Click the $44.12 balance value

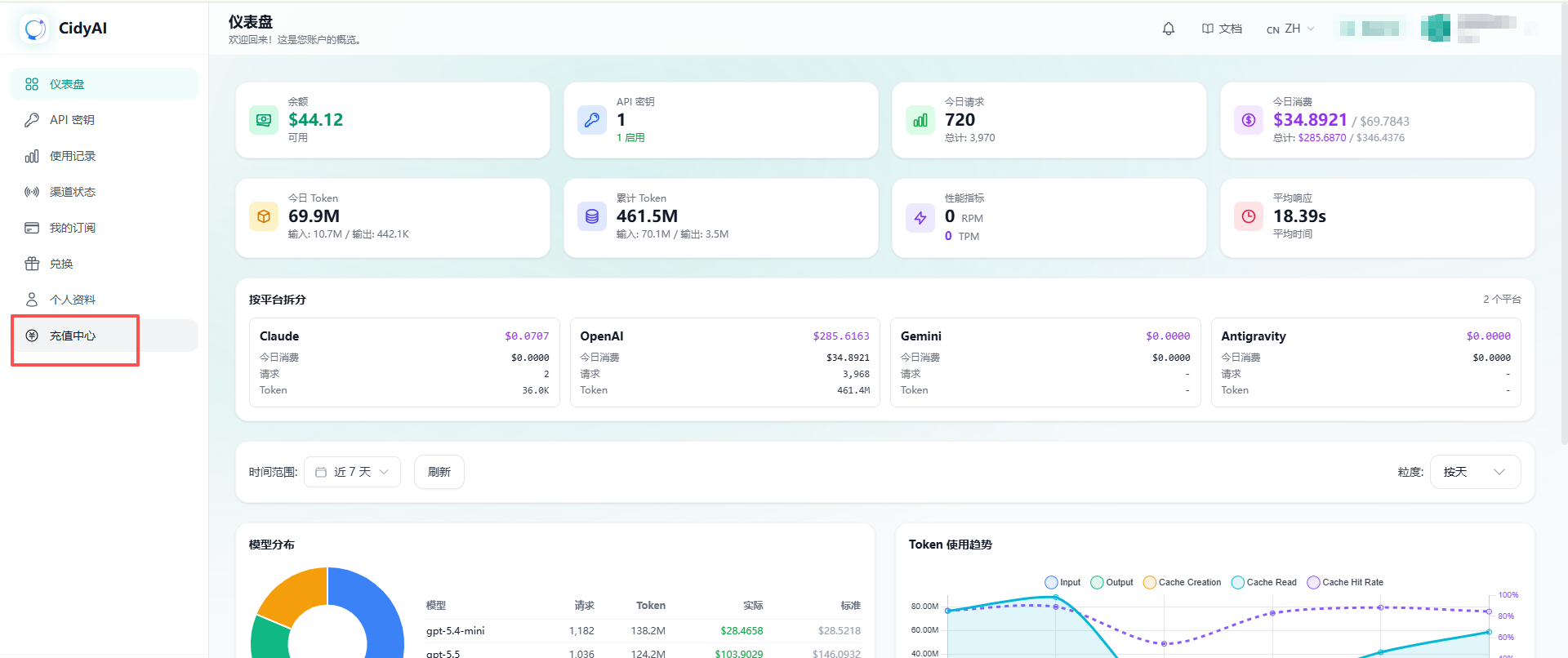[x=315, y=120]
